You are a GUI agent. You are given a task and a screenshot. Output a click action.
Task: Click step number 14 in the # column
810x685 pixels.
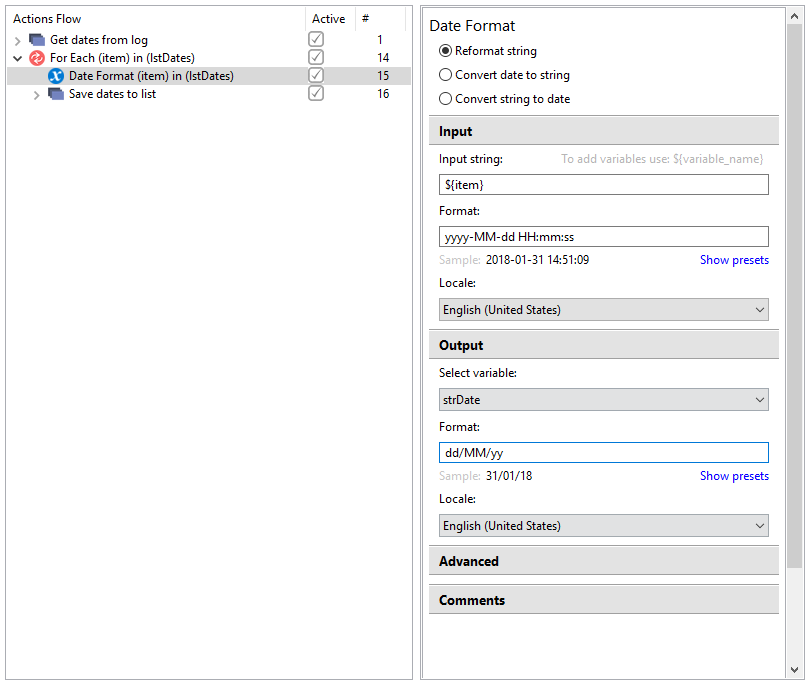point(383,58)
